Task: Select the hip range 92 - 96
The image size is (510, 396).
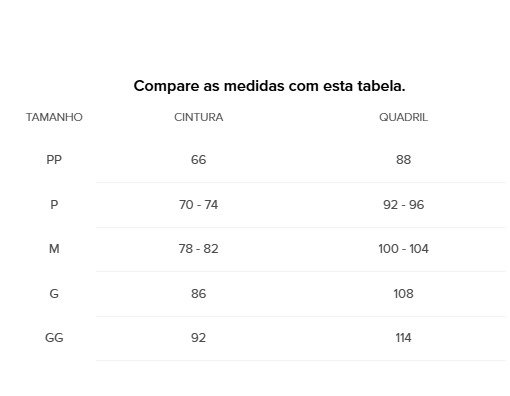Action: pos(403,204)
